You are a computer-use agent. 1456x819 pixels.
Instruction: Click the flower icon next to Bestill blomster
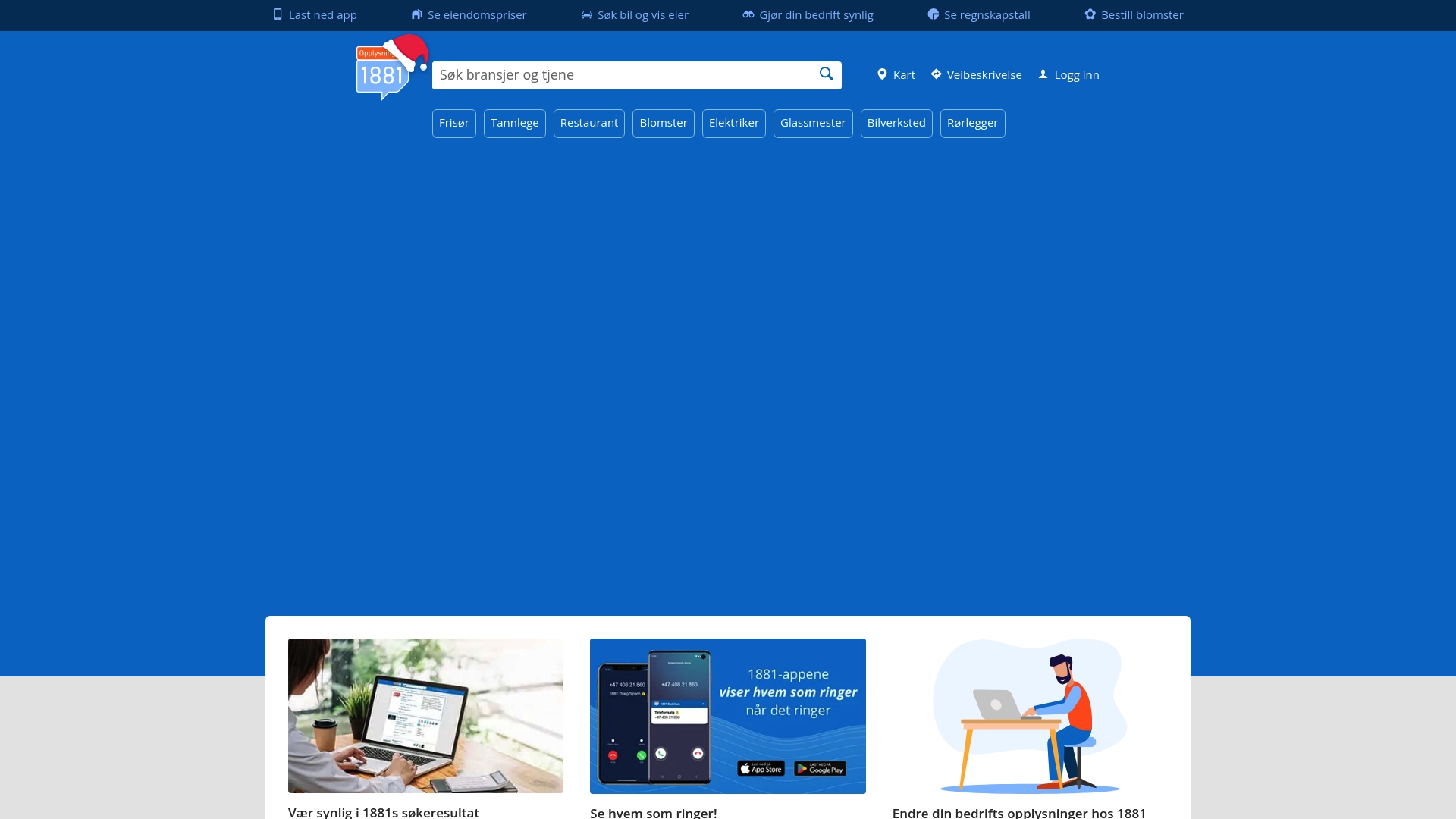tap(1090, 14)
